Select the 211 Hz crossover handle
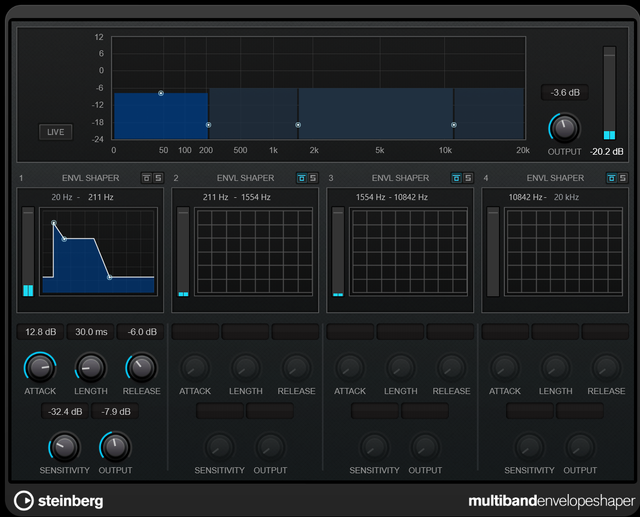640x517 pixels. 208,125
